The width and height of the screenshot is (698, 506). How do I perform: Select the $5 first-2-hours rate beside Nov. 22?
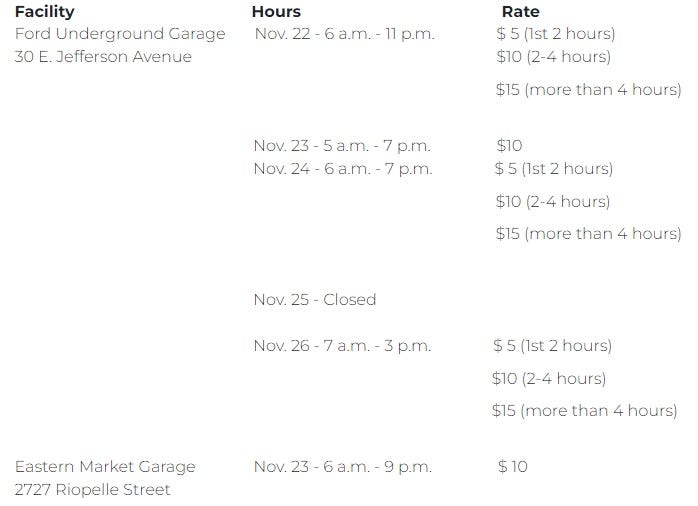pos(555,34)
